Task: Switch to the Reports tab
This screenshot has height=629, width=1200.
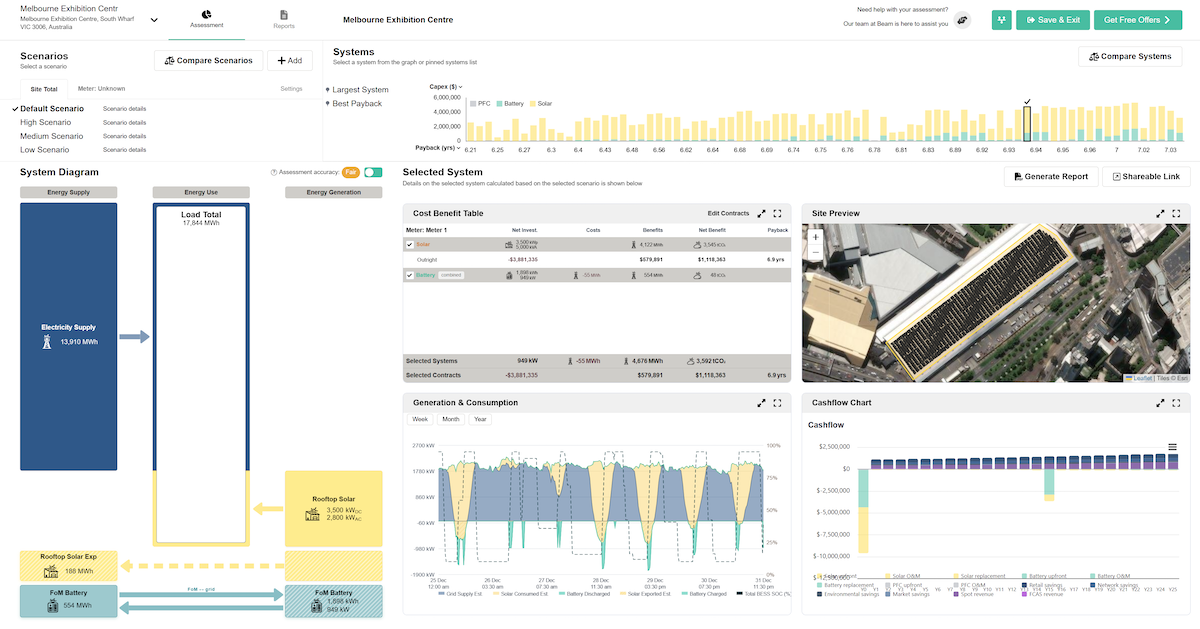Action: tap(284, 20)
